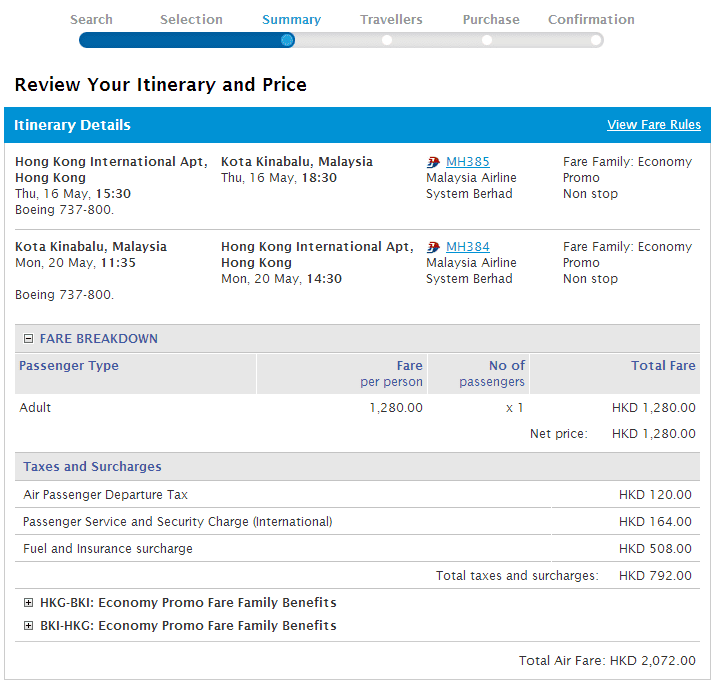Click the Taxes and Surcharges heading
This screenshot has width=717, height=686.
click(x=92, y=467)
